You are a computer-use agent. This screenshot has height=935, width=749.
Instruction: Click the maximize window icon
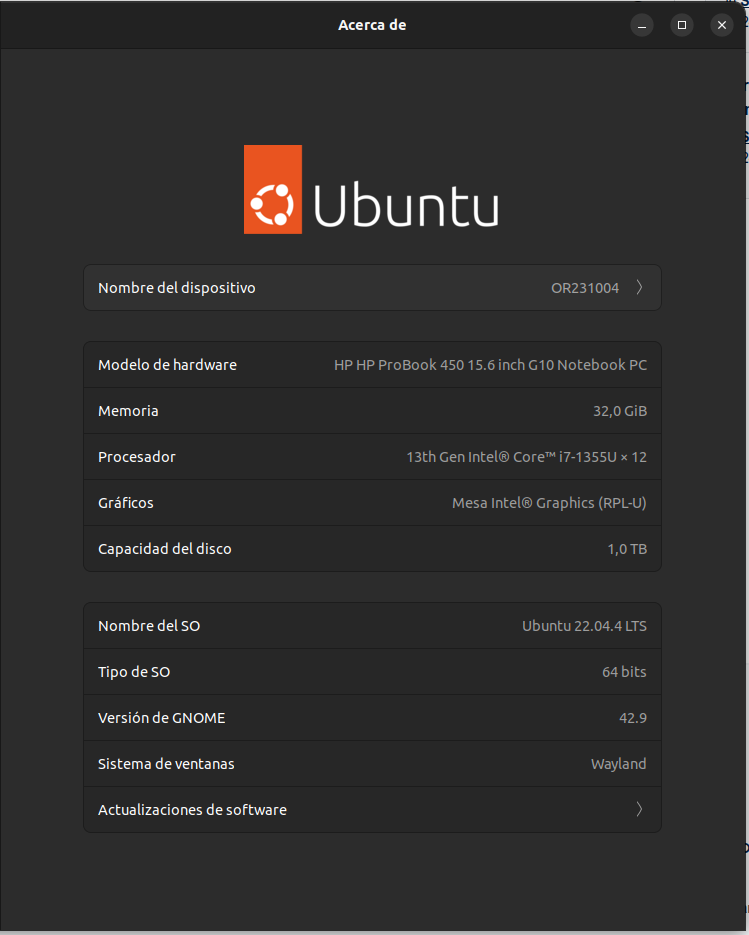coord(681,25)
